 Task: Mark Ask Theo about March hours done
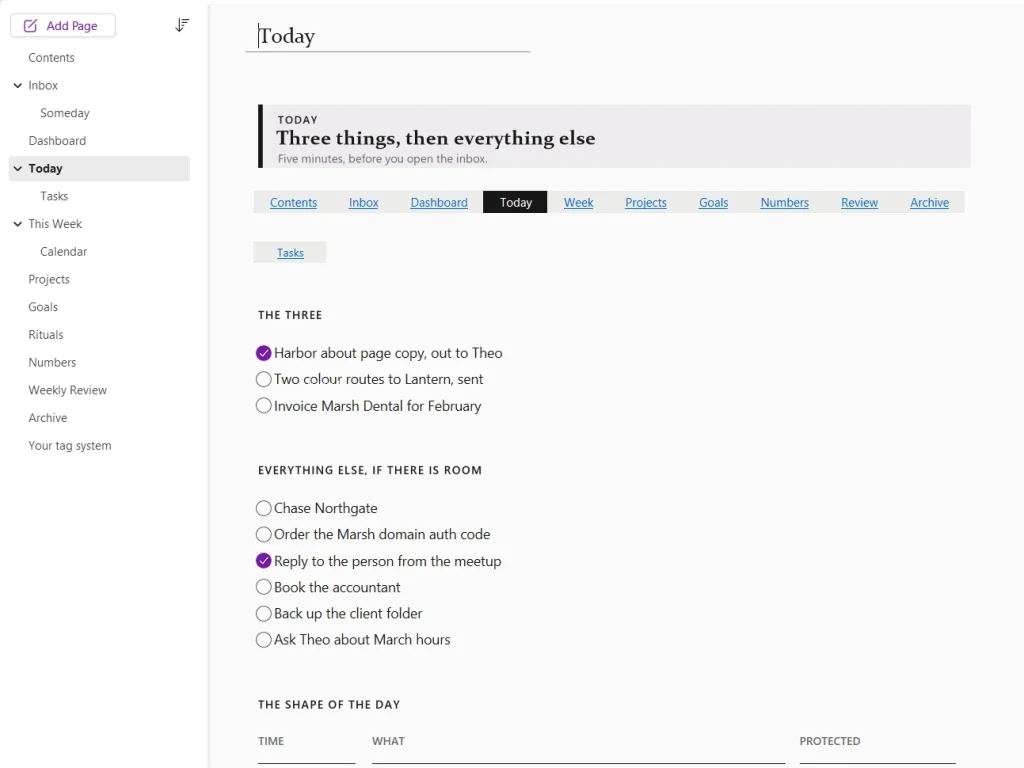263,639
